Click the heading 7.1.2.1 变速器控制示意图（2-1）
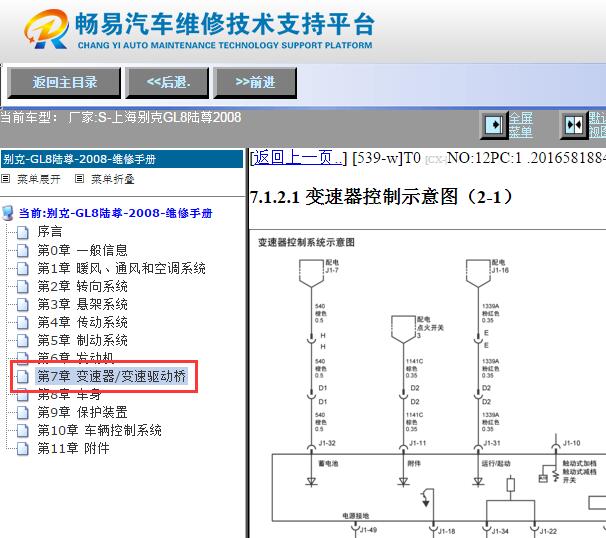The width and height of the screenshot is (606, 538). click(381, 197)
